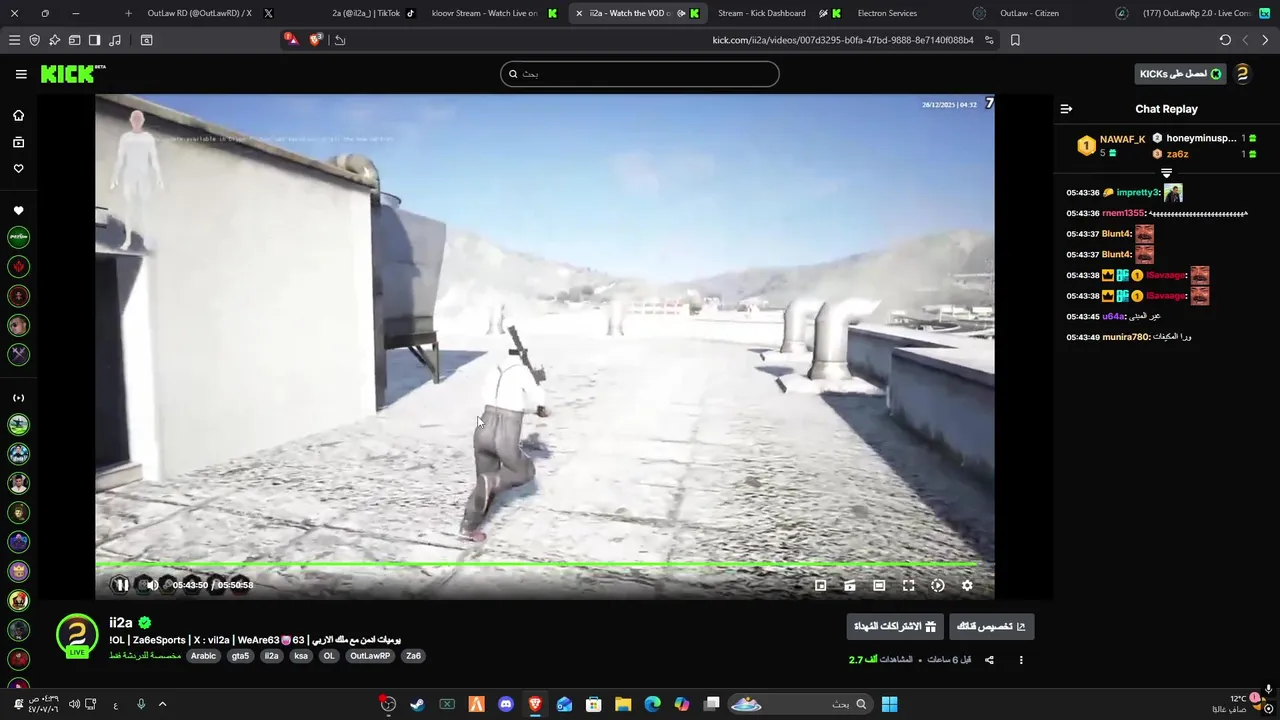
Task: Pause the VOD video playback
Action: 122,585
